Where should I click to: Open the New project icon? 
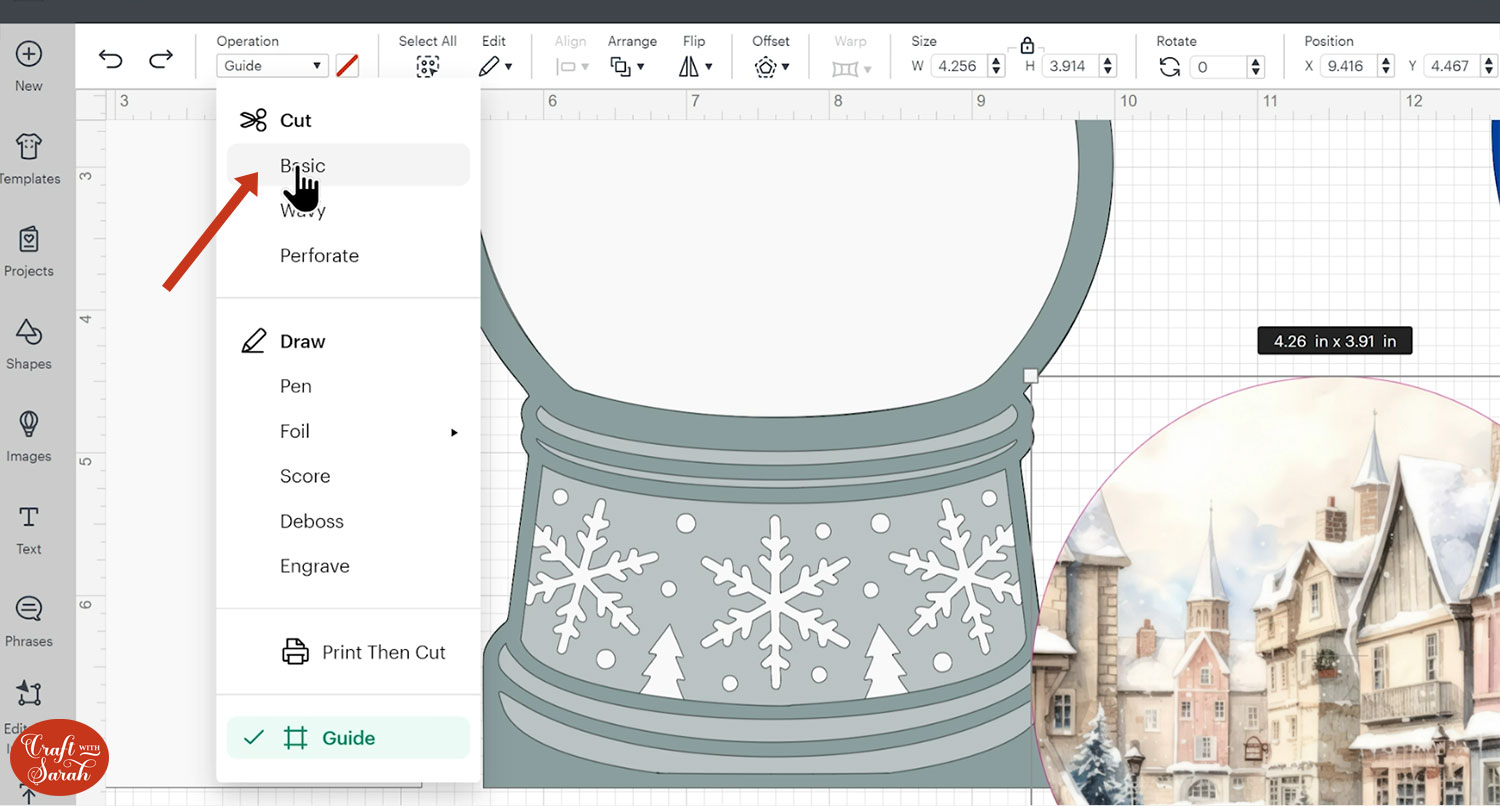click(29, 54)
